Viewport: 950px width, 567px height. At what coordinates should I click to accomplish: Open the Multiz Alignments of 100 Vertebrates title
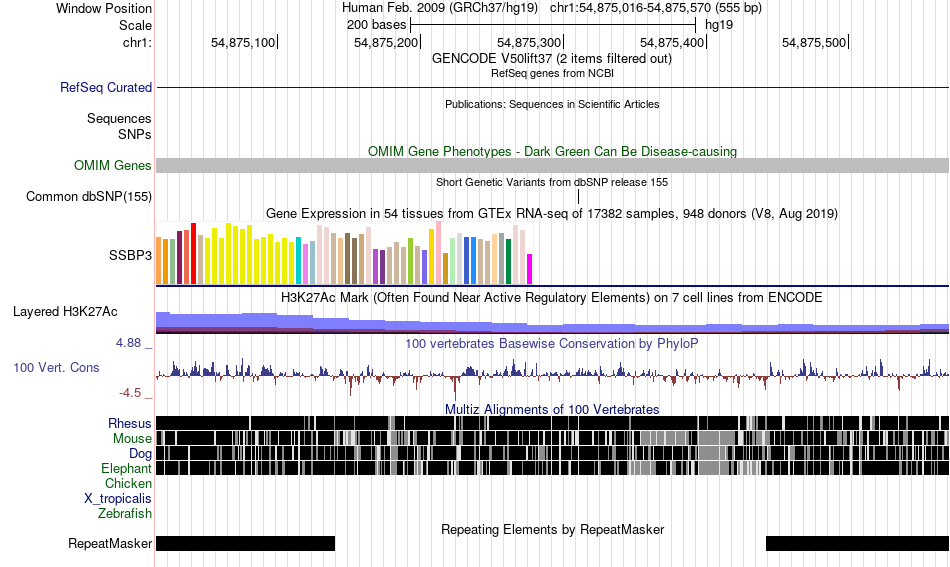(552, 410)
